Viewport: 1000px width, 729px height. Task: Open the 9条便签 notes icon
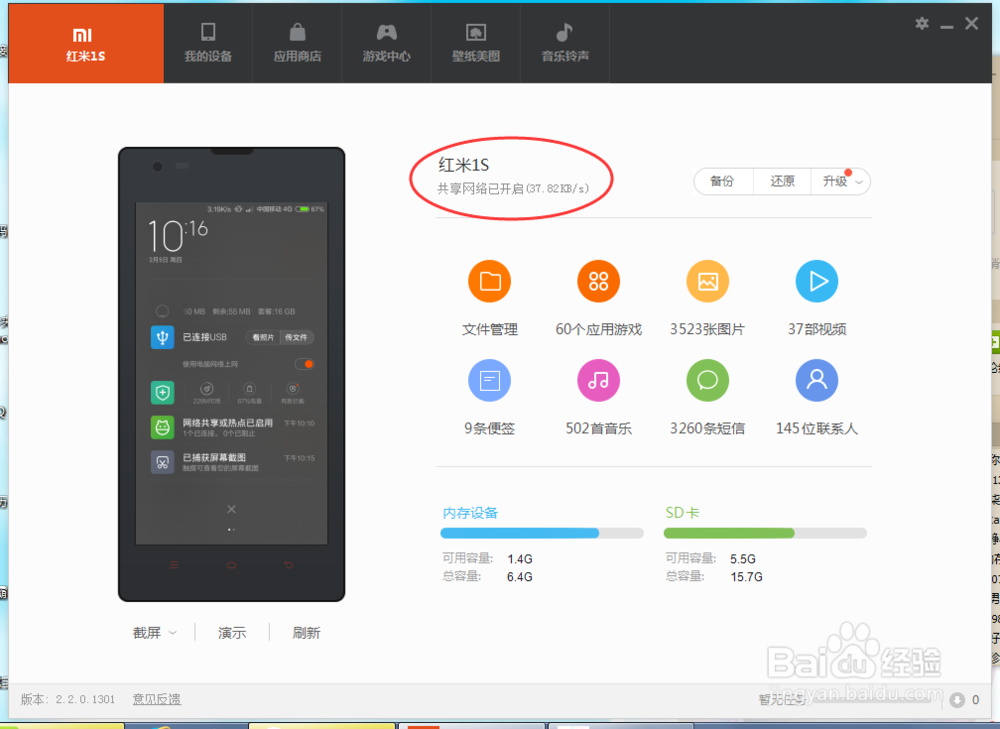489,381
